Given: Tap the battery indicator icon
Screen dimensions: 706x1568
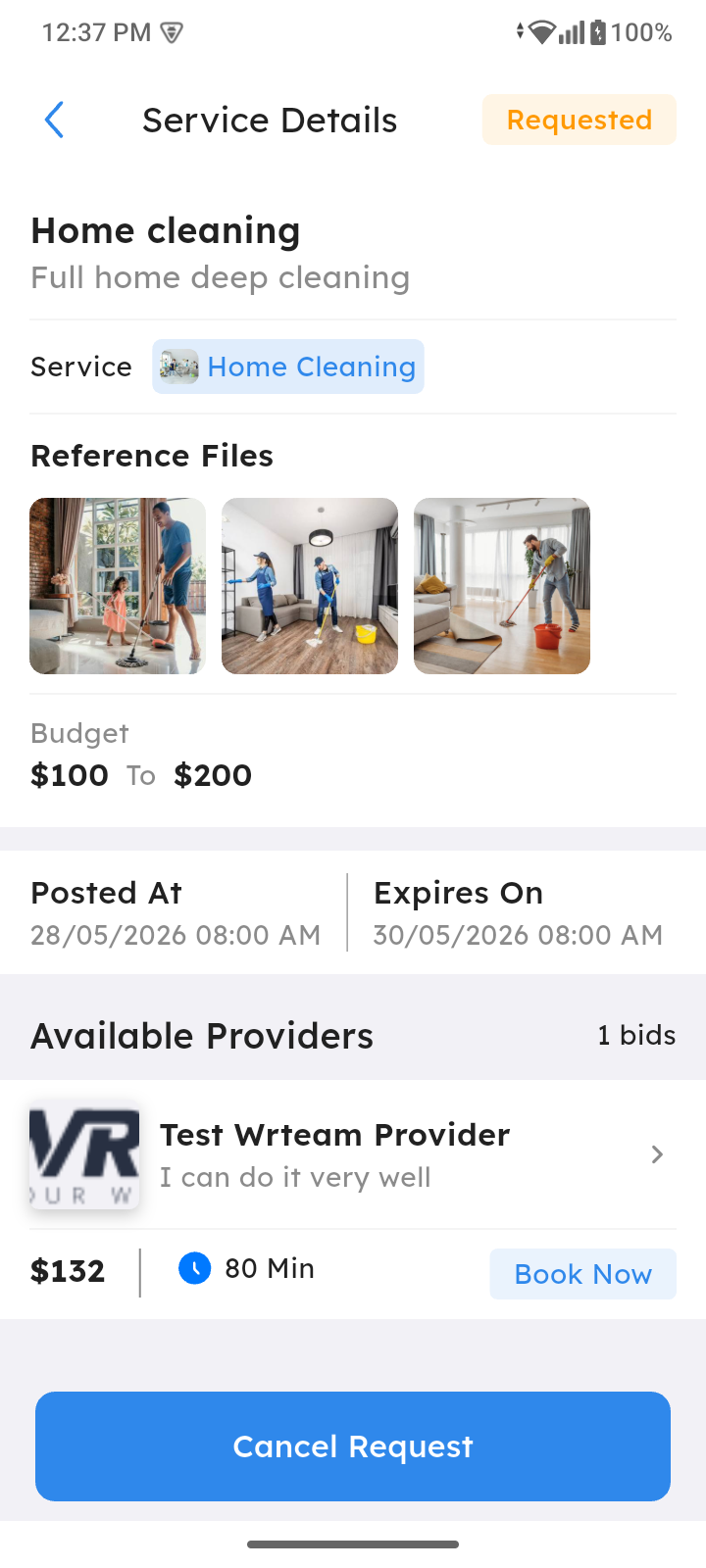Looking at the screenshot, I should [598, 32].
